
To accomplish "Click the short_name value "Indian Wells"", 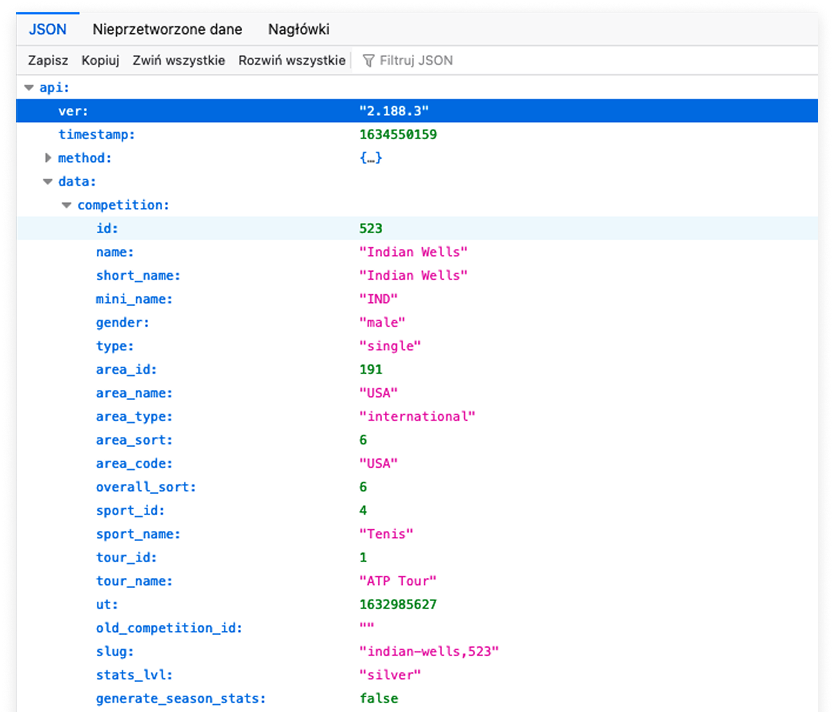I will tap(413, 275).
